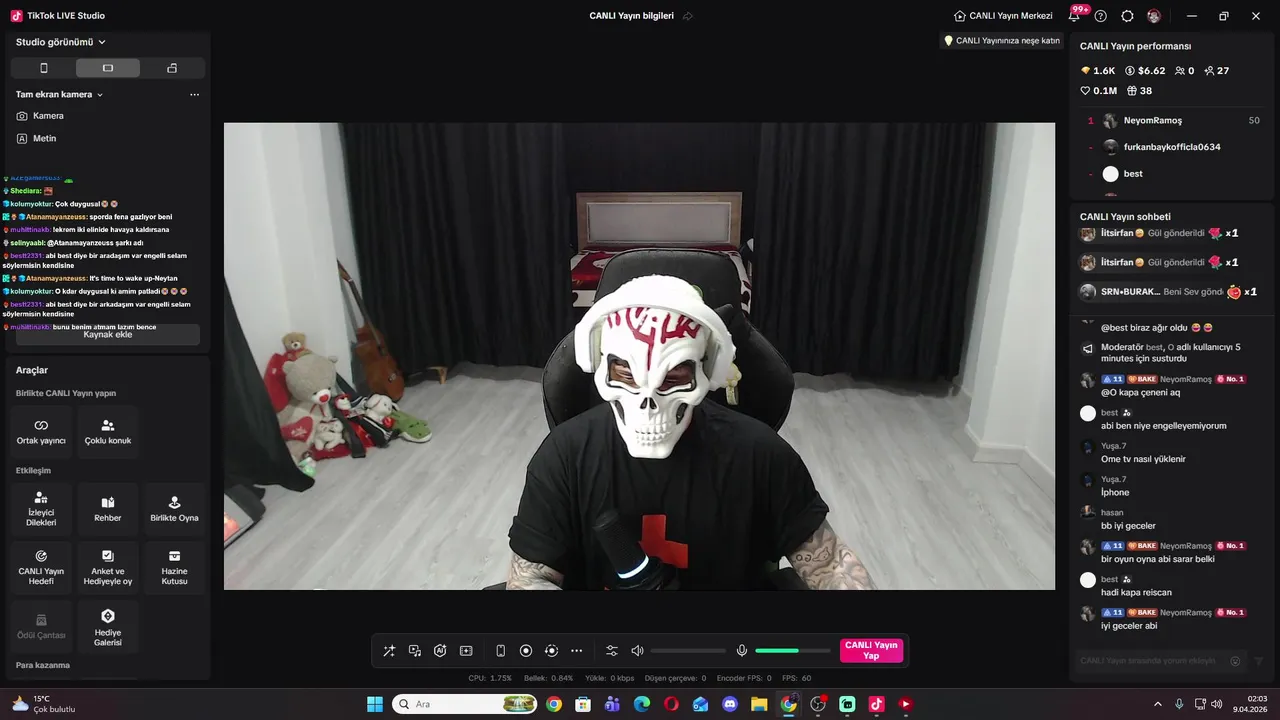The image size is (1280, 720).
Task: Adjust the green microphone volume slider
Action: coord(792,651)
